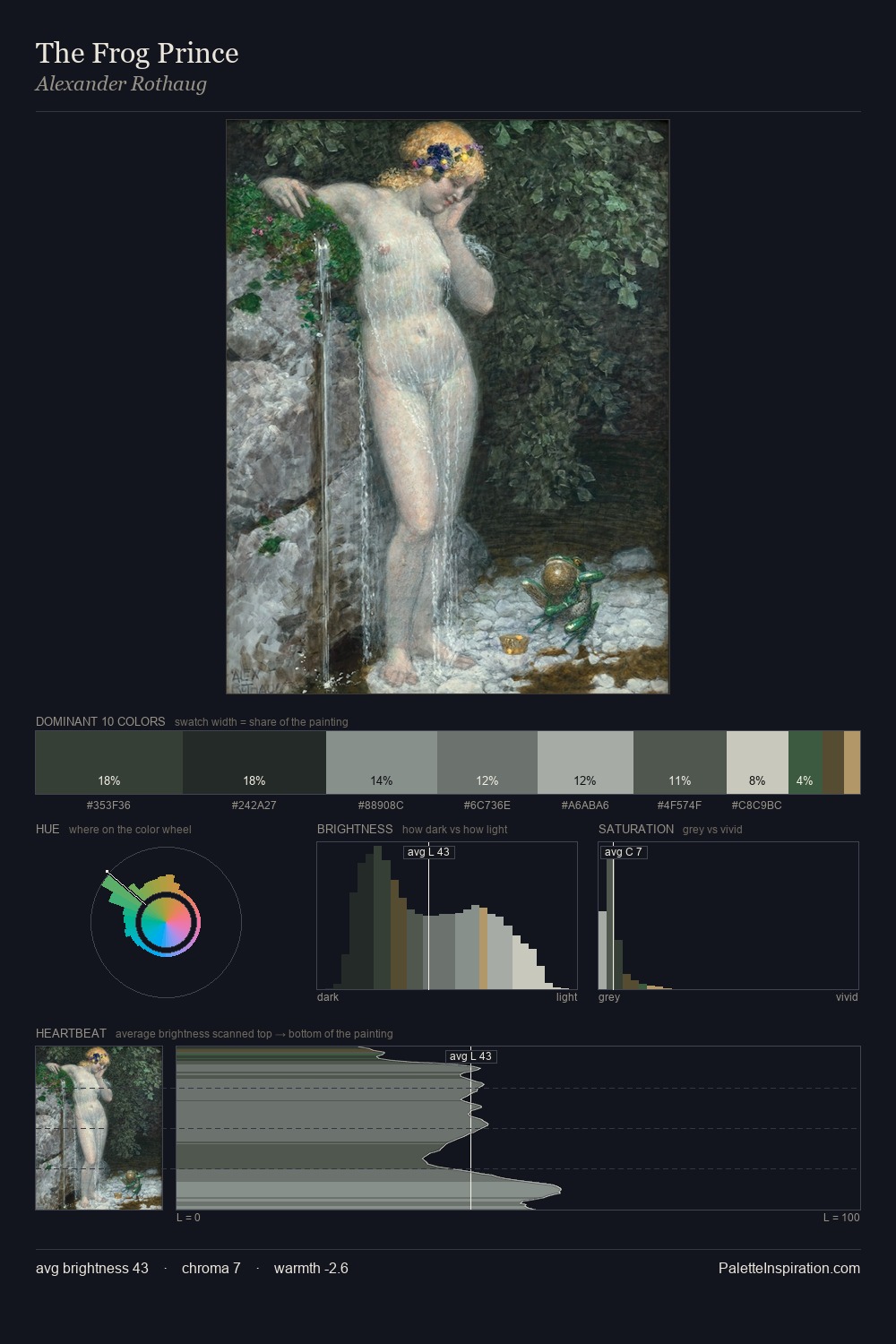896x1344 pixels.
Task: Open the PaletteInspiration.com link
Action: (789, 1268)
